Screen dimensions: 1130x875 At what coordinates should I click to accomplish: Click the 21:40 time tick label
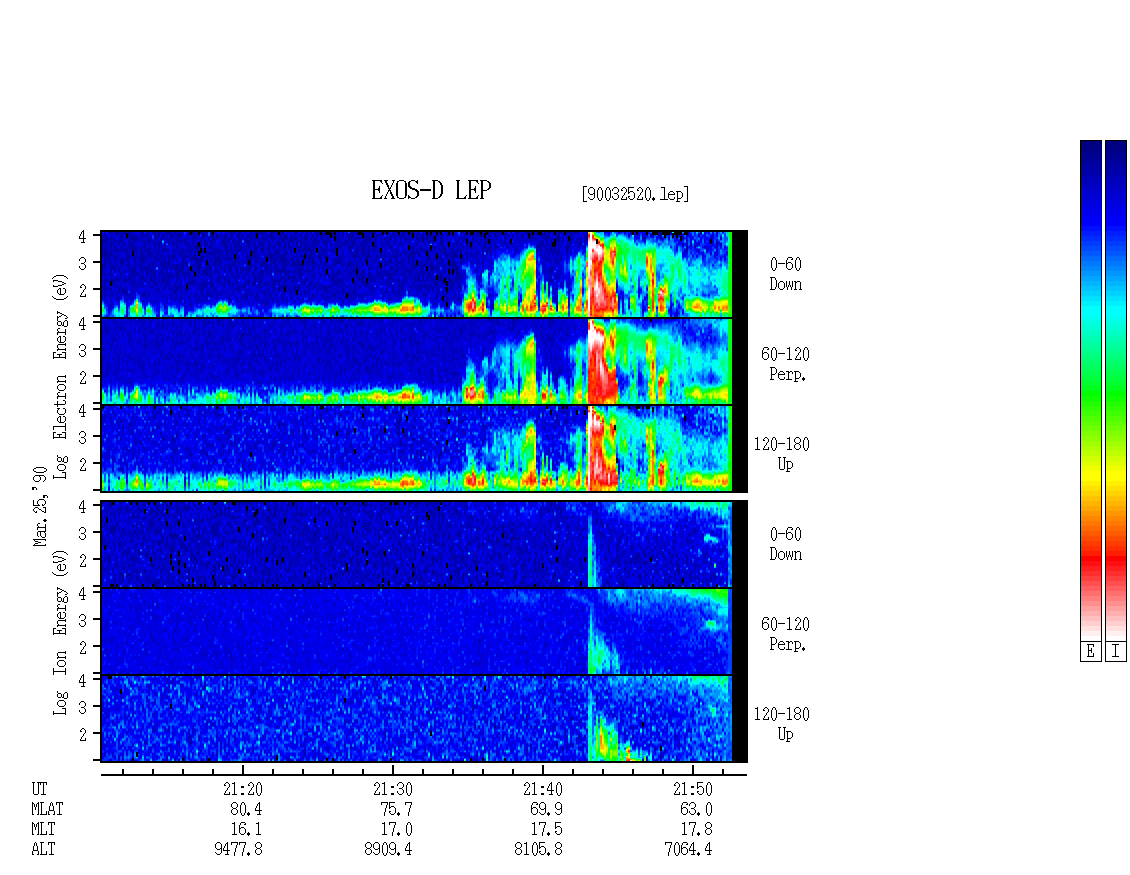click(x=543, y=789)
